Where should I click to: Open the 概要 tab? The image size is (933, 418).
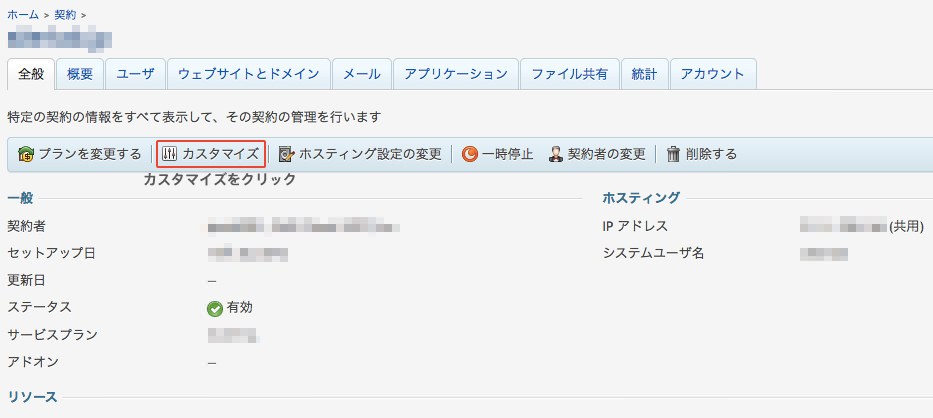coord(80,74)
